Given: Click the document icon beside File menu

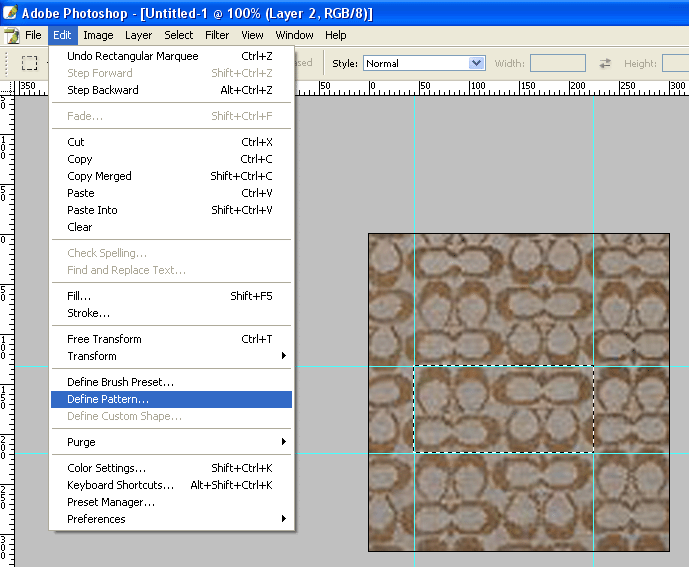Looking at the screenshot, I should (x=12, y=35).
